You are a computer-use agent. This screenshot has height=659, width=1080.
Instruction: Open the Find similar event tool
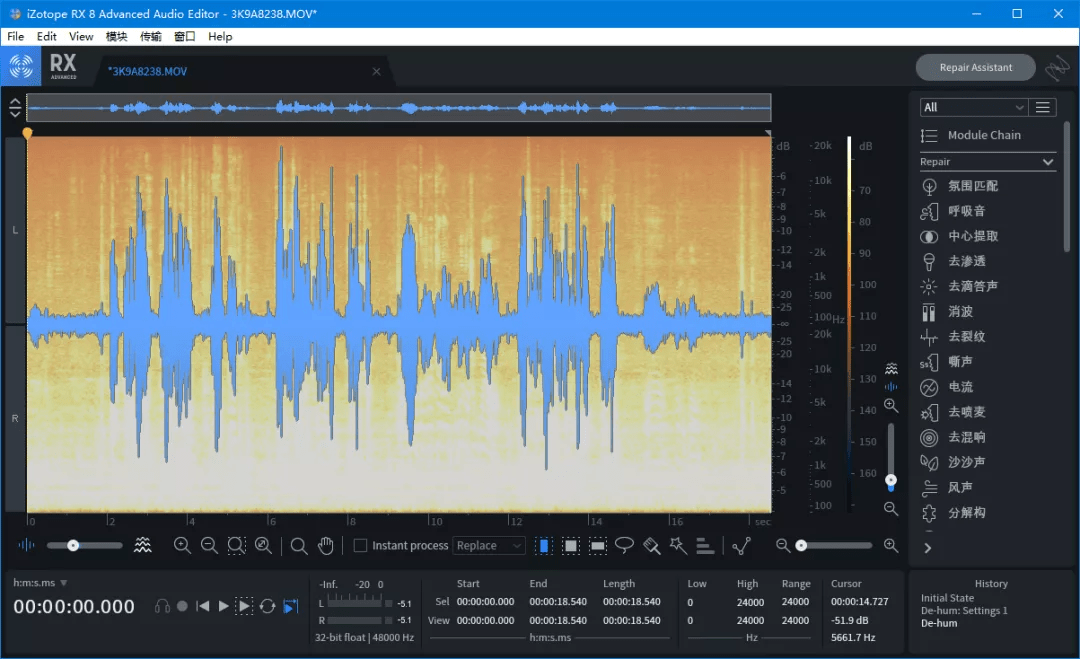pos(741,546)
